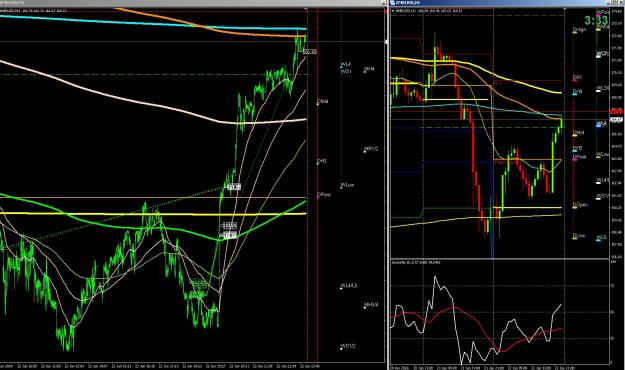
Task: Select the DMid label in right chart
Action: [x=578, y=132]
